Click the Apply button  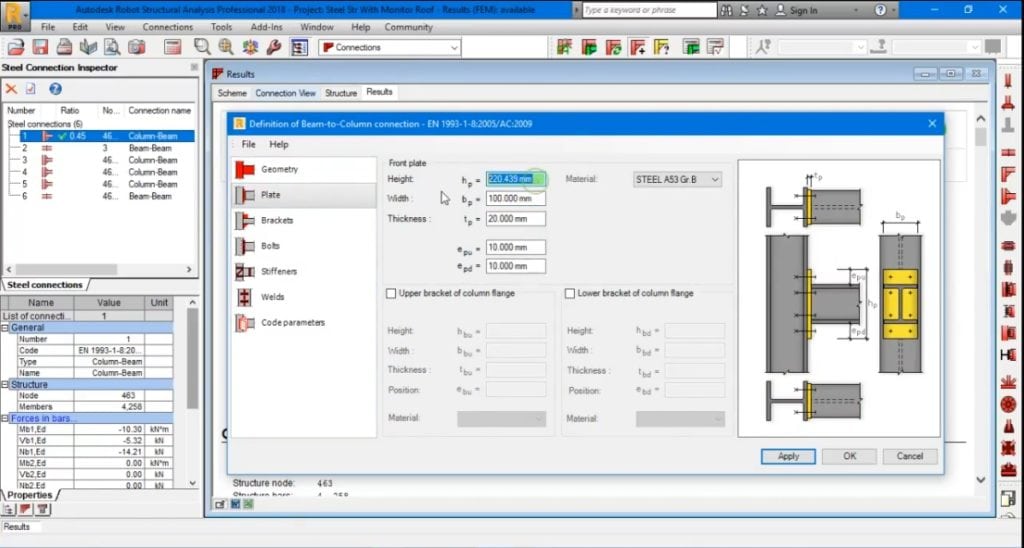click(x=788, y=456)
